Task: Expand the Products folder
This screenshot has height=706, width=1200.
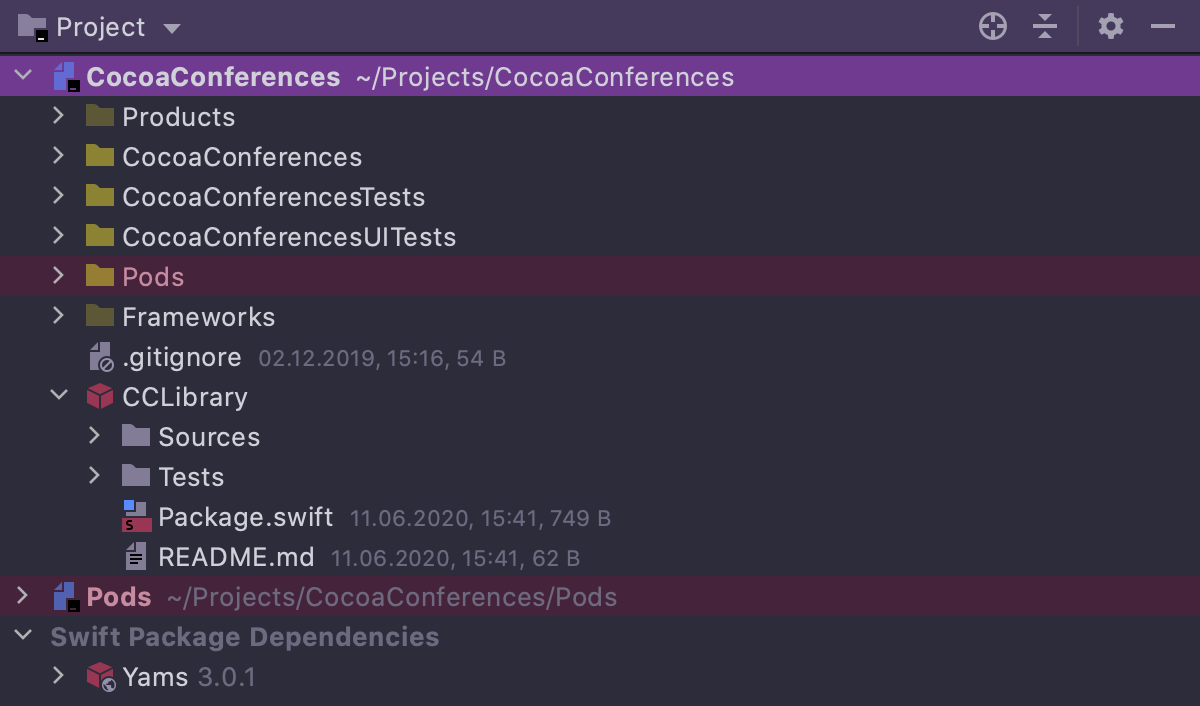Action: [x=59, y=116]
